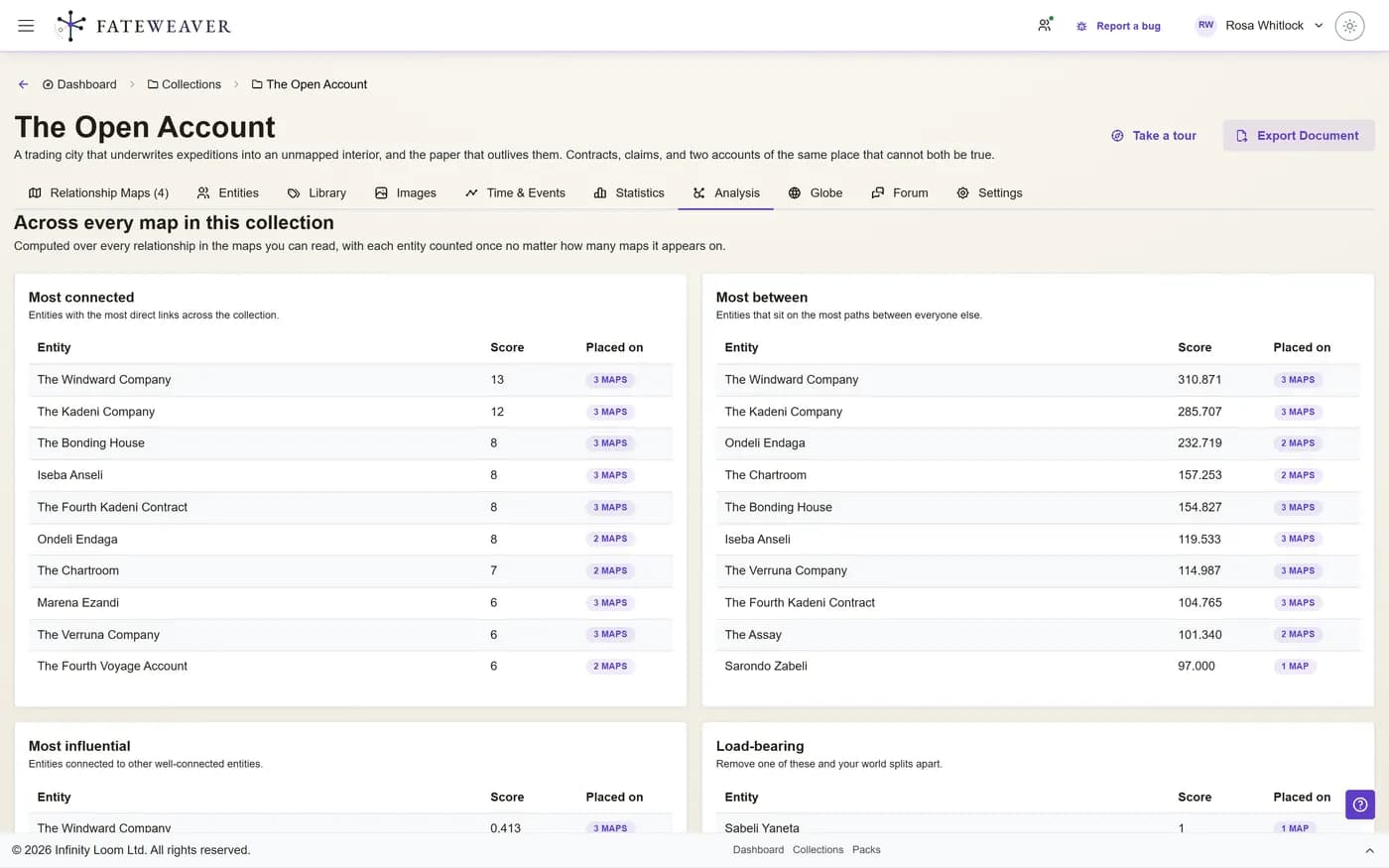Switch to the Statistics tab
This screenshot has height=868, width=1389.
[629, 192]
